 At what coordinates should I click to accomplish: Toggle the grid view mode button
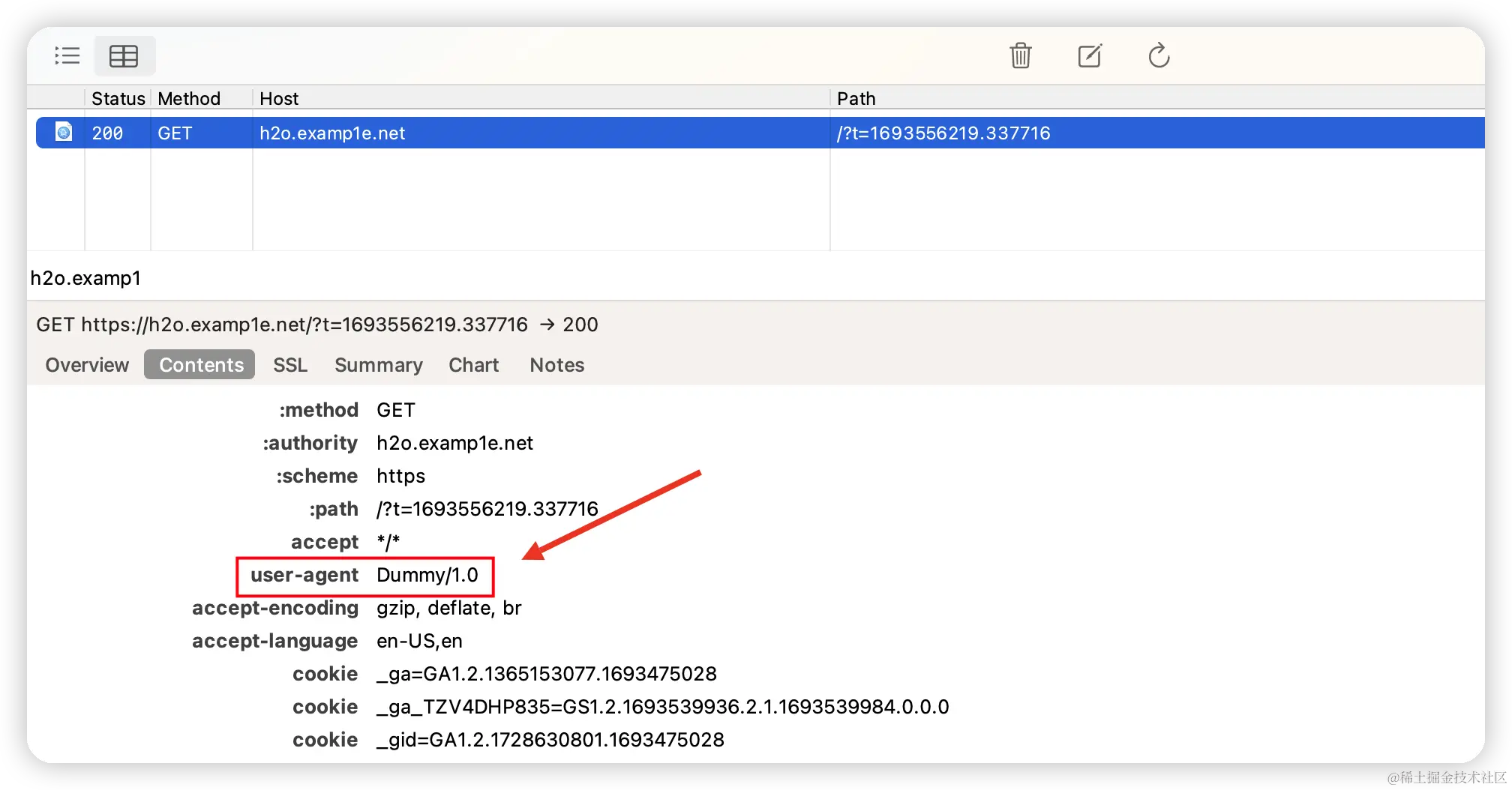tap(124, 55)
